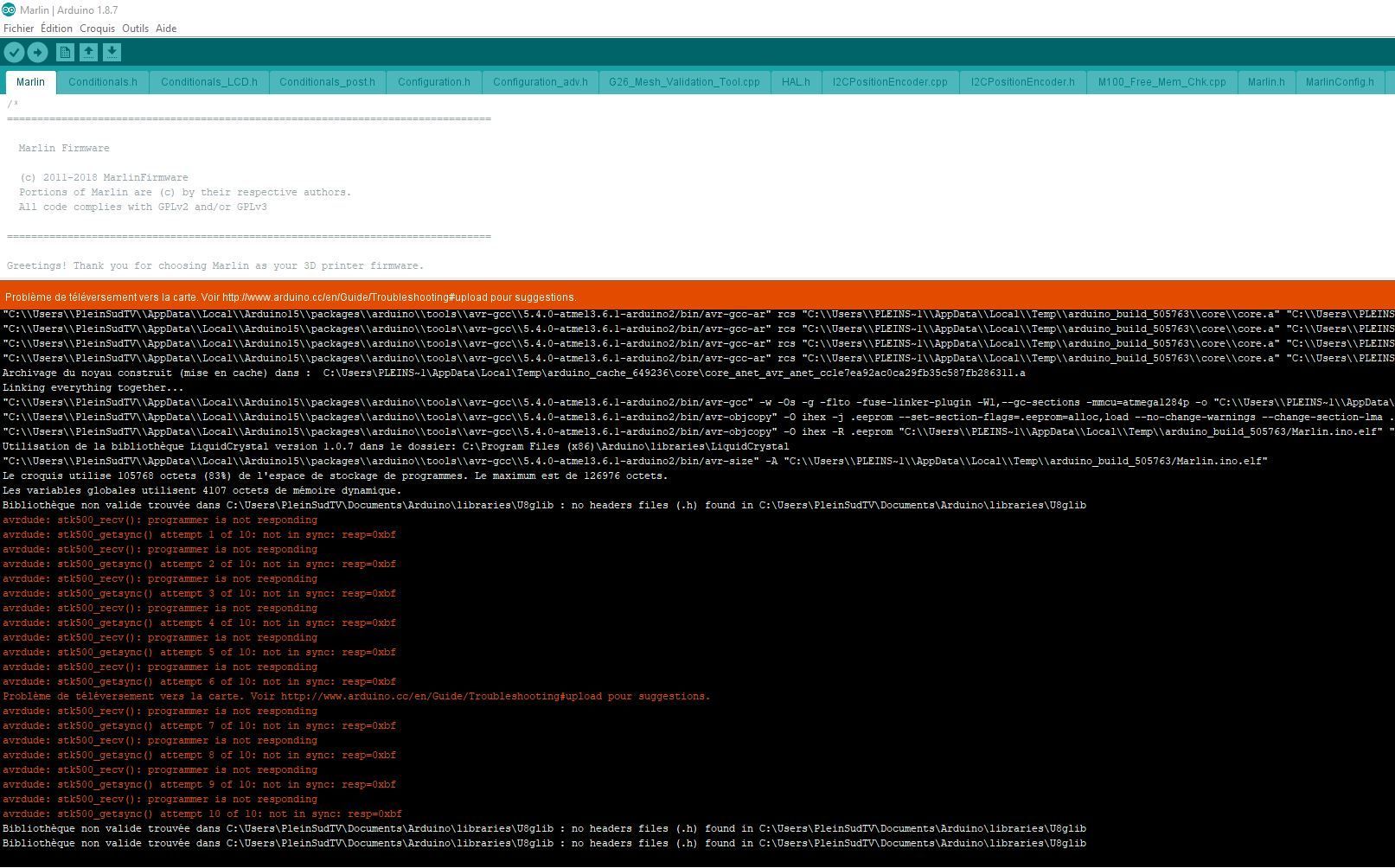Click the avr-size command console line
The width and height of the screenshot is (1395, 868).
(636, 462)
